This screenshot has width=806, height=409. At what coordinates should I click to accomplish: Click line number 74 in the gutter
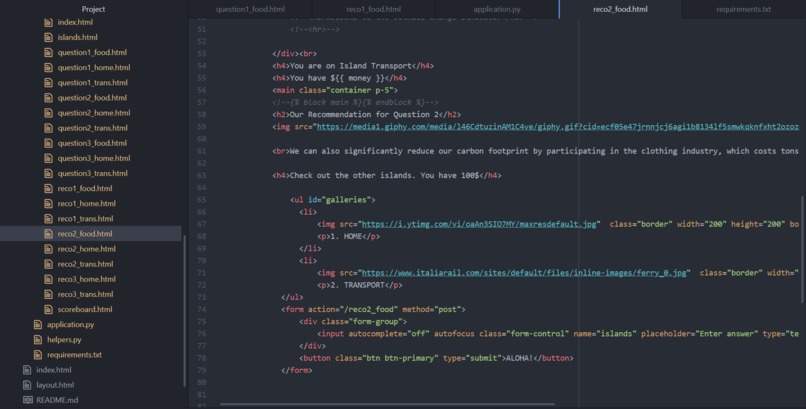[202, 309]
